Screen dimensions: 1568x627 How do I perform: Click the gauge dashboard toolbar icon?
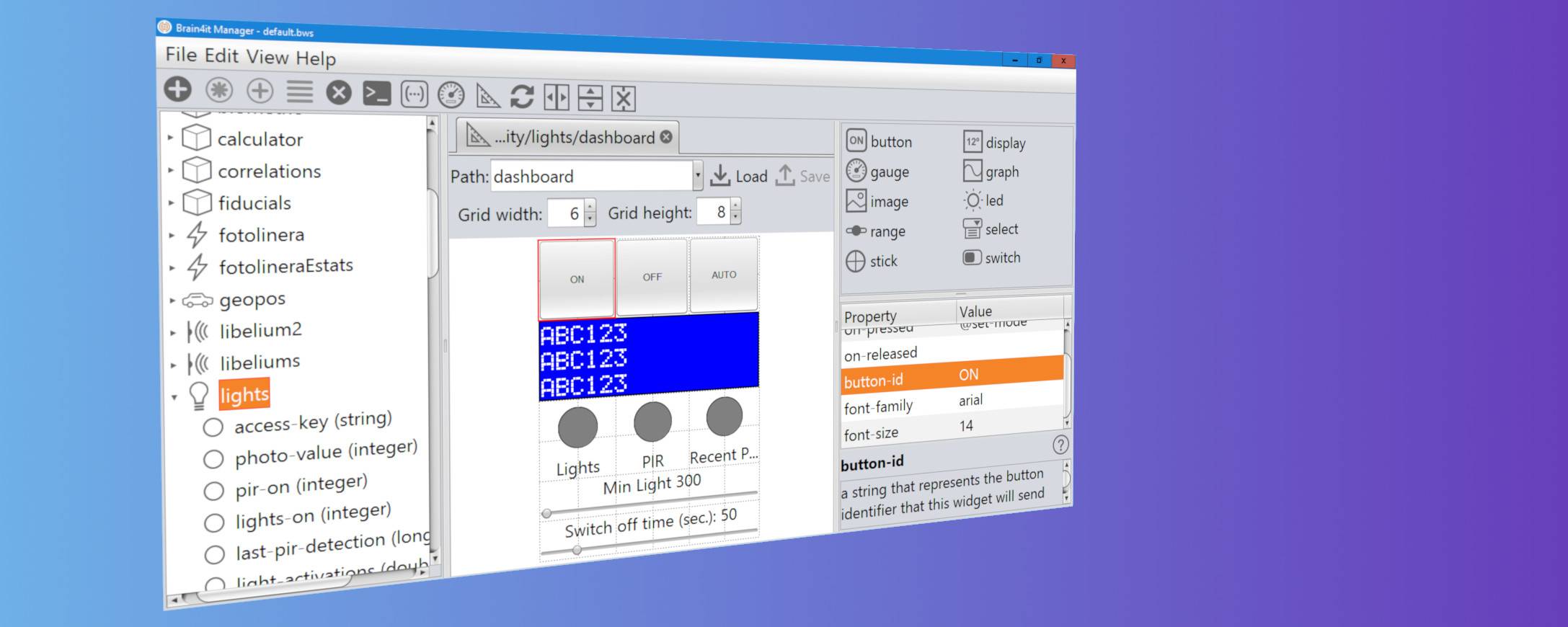(451, 95)
